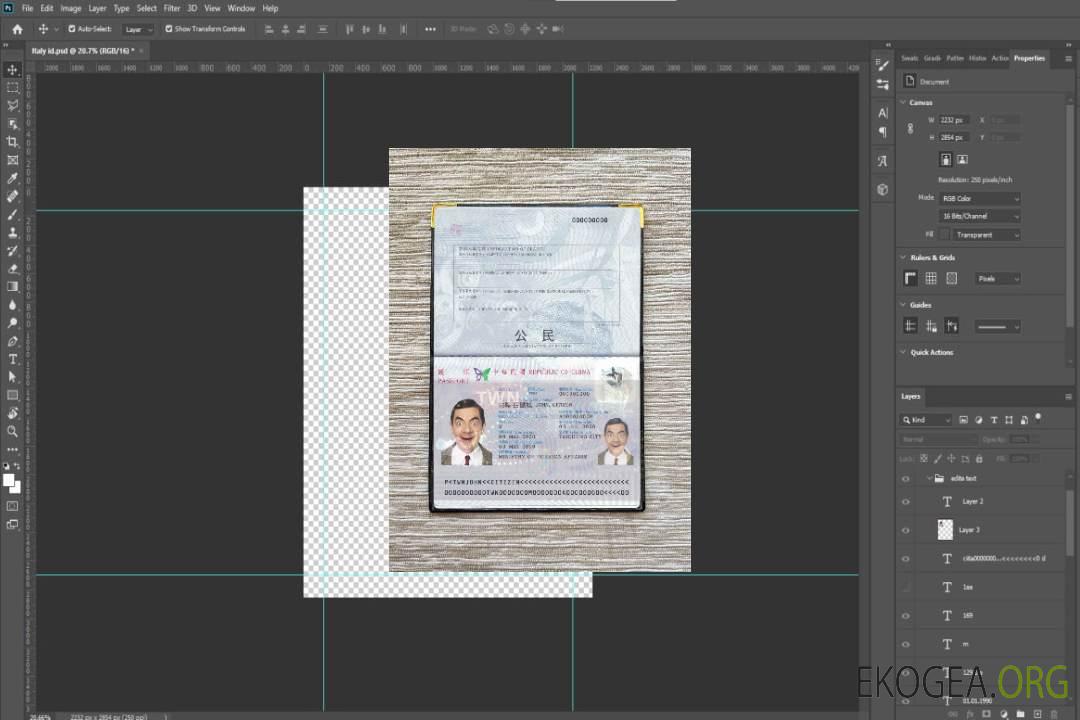
Task: Switch to the History tab
Action: [977, 59]
